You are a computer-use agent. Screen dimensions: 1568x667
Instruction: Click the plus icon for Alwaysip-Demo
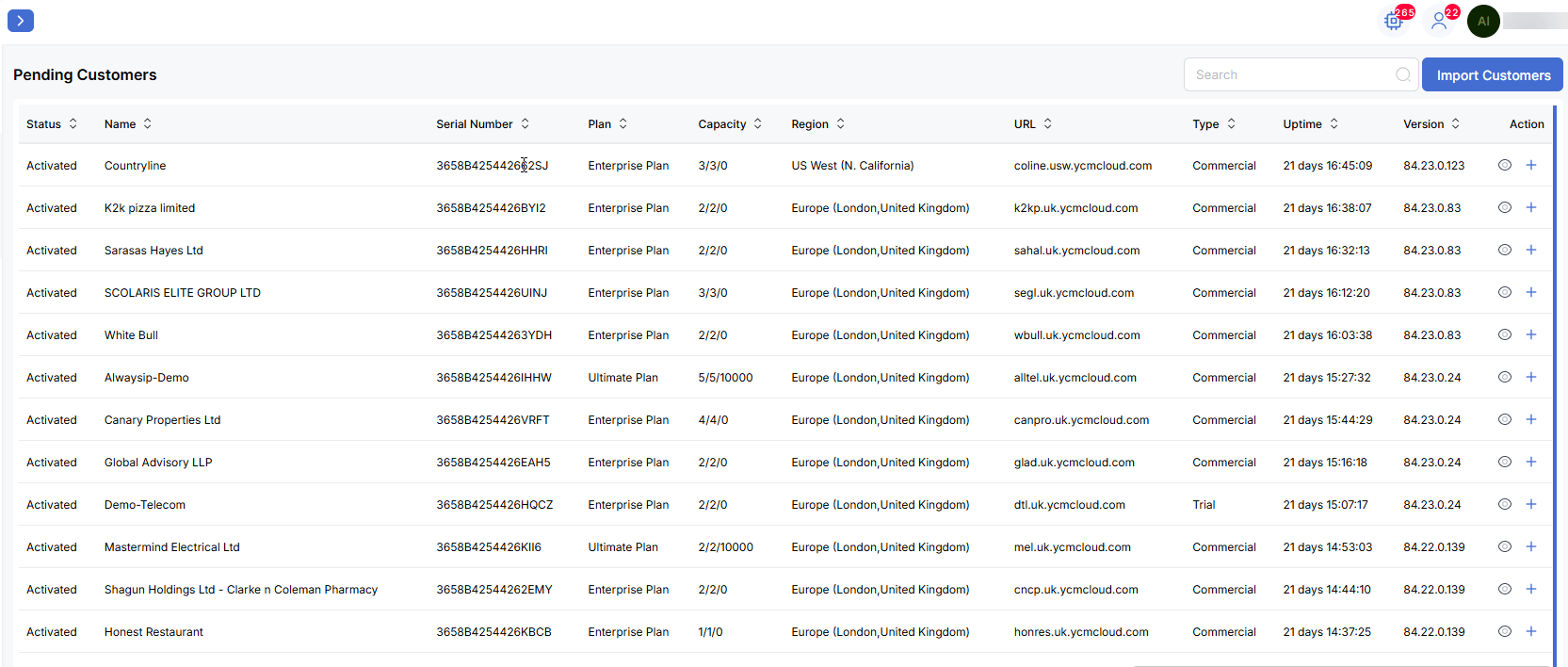[x=1531, y=377]
